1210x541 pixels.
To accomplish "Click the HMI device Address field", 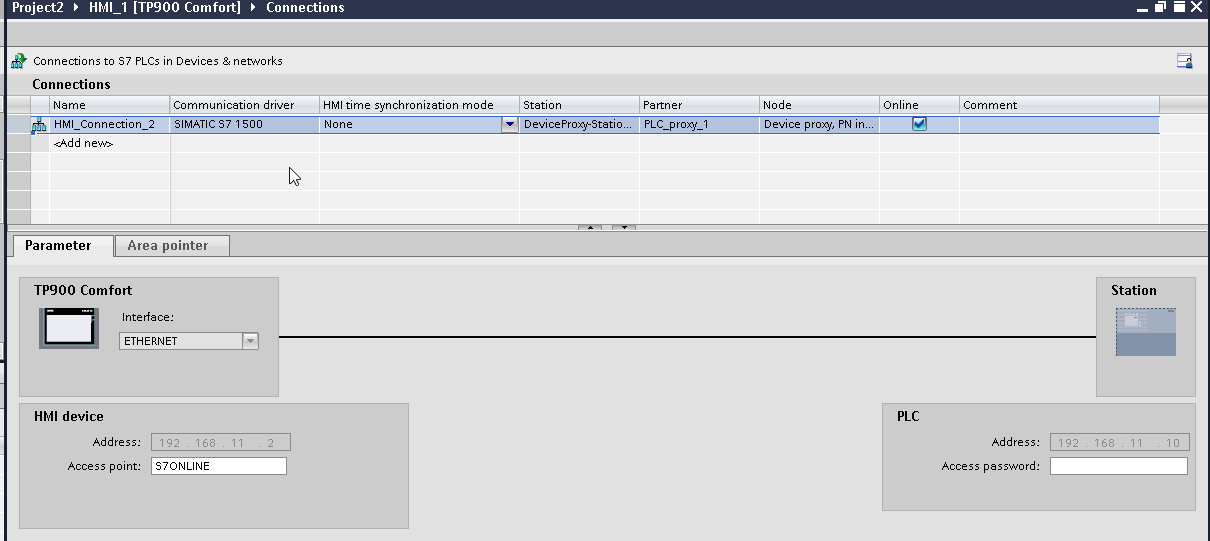I will [220, 442].
